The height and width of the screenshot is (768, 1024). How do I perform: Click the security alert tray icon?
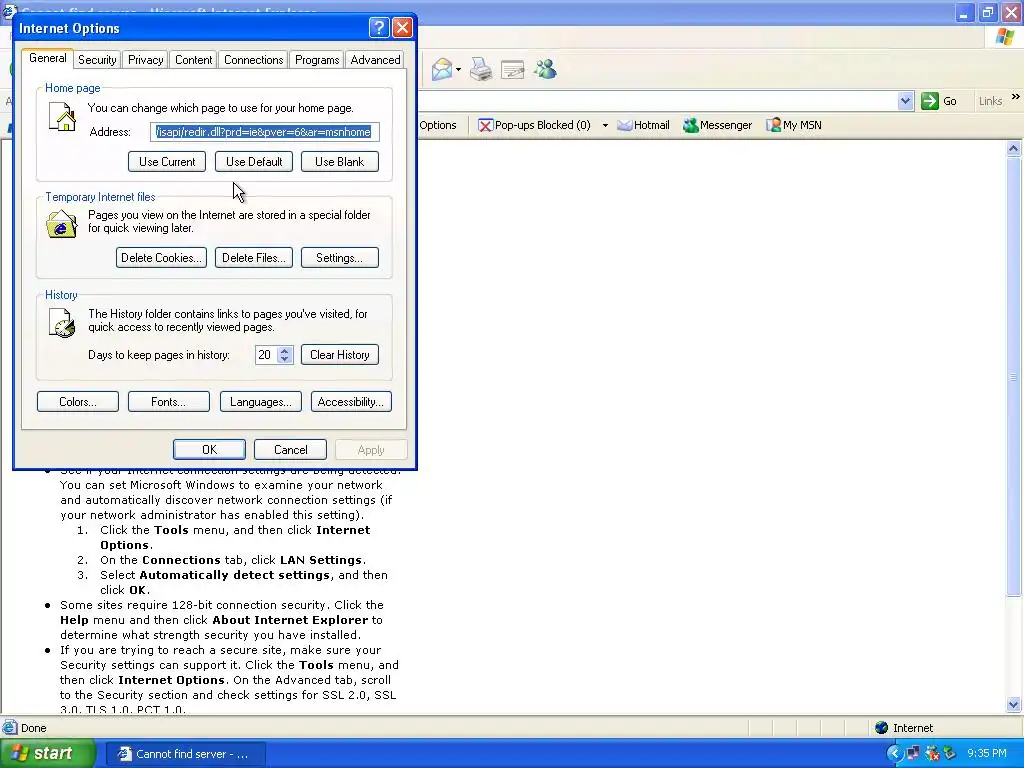[932, 754]
